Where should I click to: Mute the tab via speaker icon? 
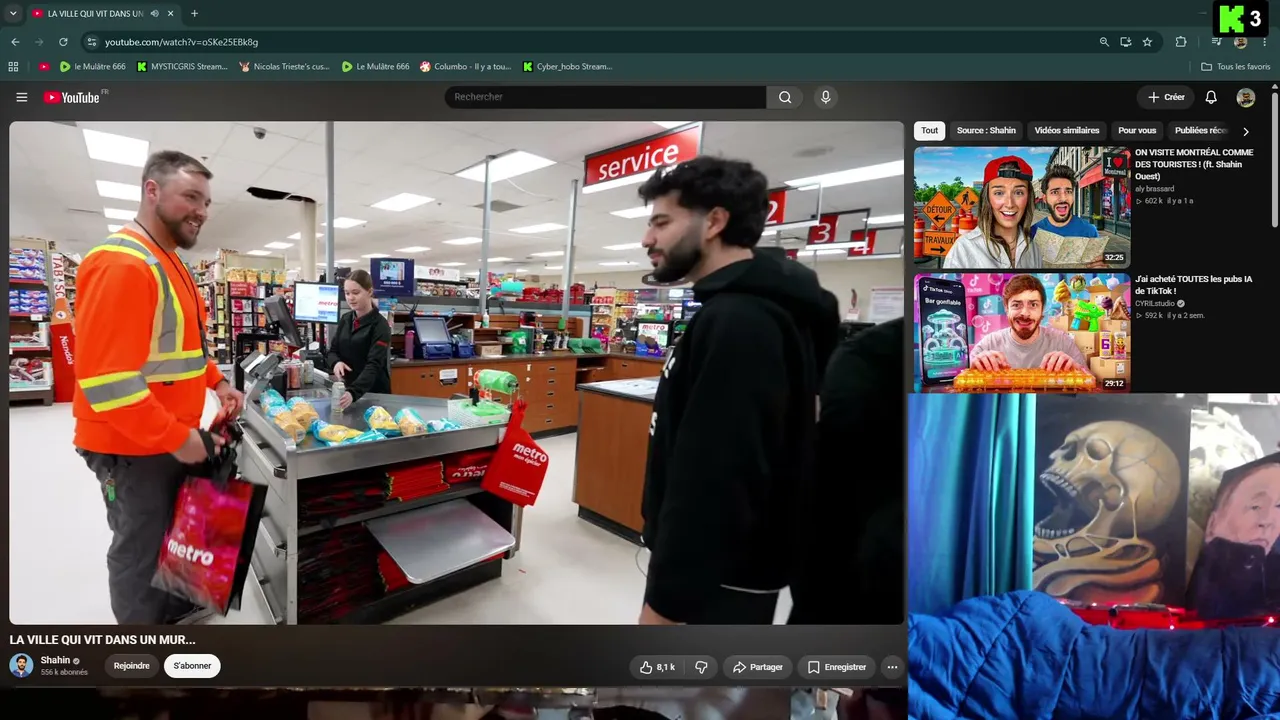click(154, 14)
